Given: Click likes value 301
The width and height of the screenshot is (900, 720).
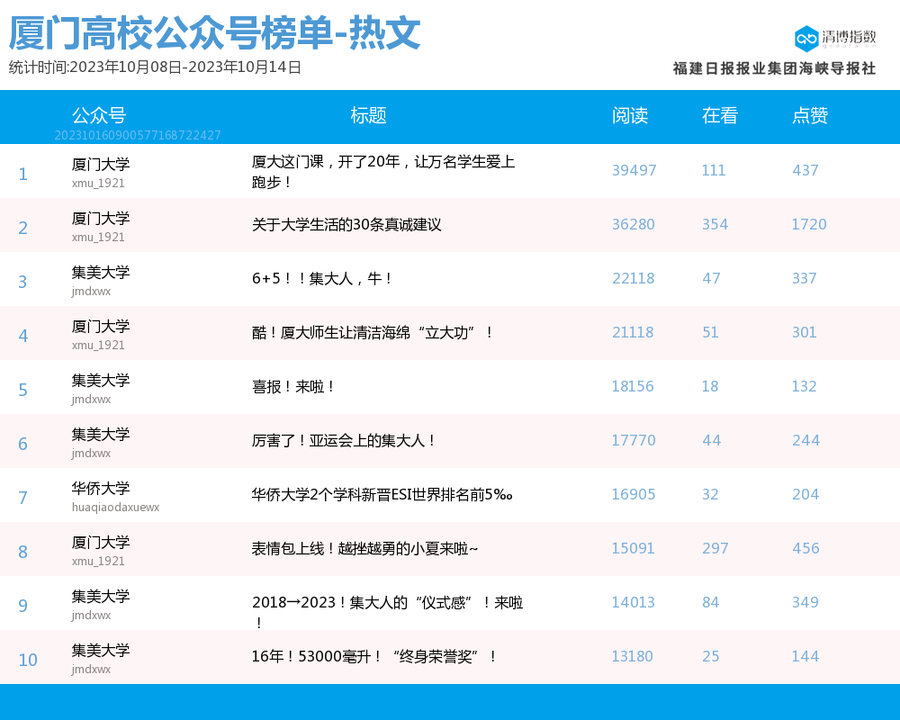Looking at the screenshot, I should pyautogui.click(x=804, y=332).
